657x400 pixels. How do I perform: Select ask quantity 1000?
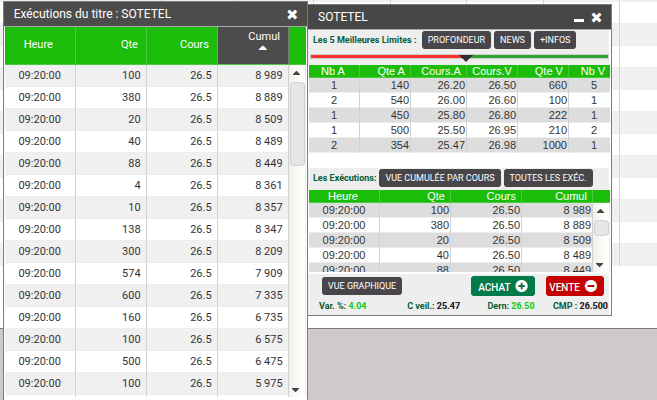click(x=554, y=145)
